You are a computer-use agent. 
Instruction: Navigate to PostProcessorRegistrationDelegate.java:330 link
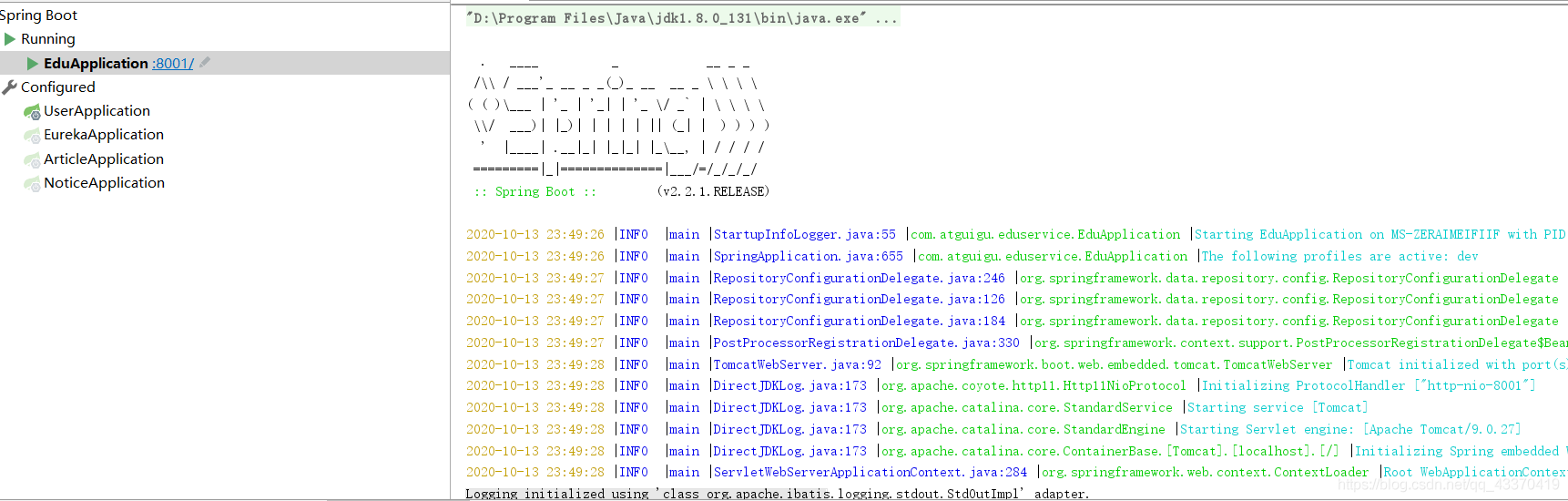[866, 343]
